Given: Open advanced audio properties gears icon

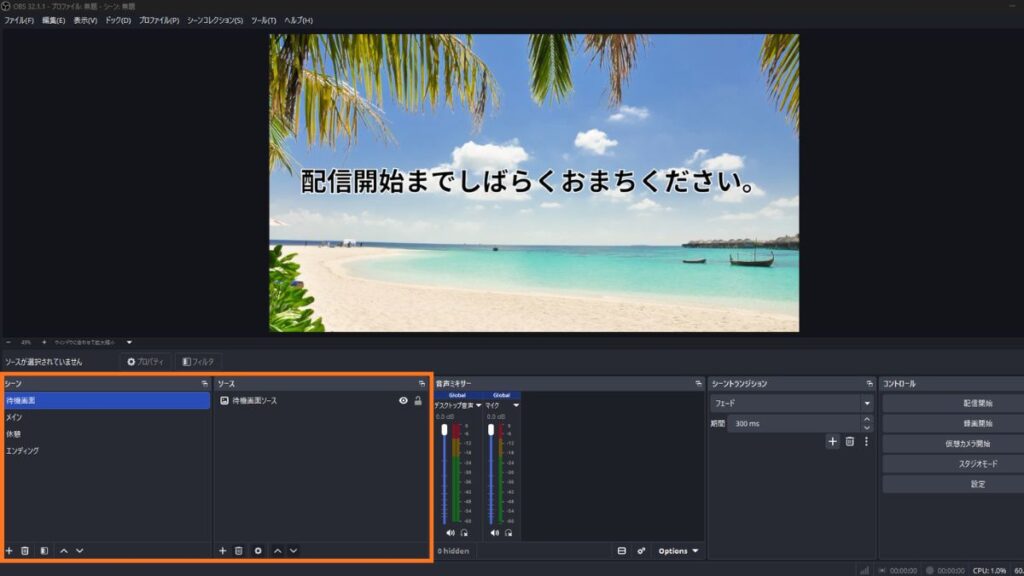Looking at the screenshot, I should click(641, 551).
